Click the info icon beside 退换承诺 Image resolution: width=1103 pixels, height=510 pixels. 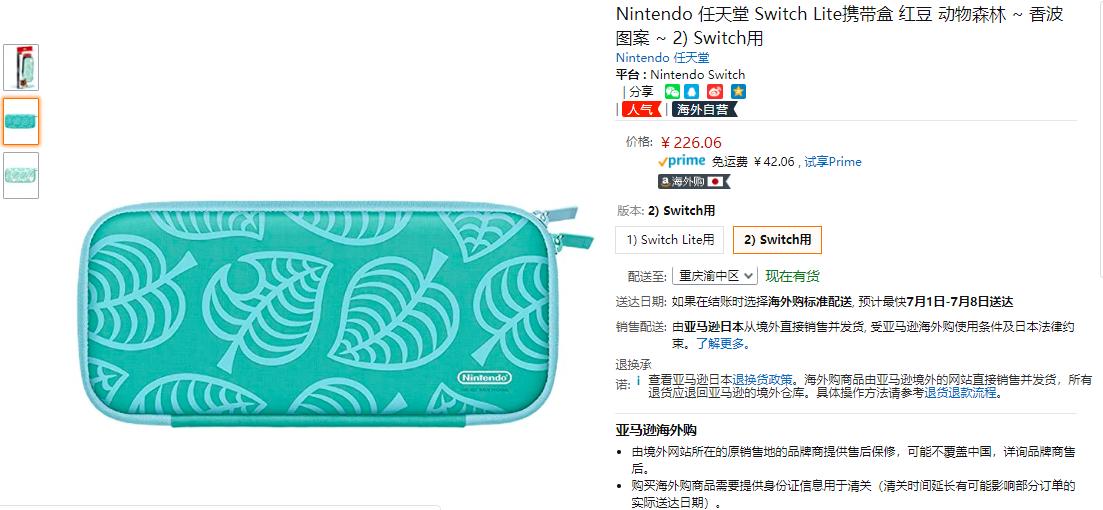638,381
